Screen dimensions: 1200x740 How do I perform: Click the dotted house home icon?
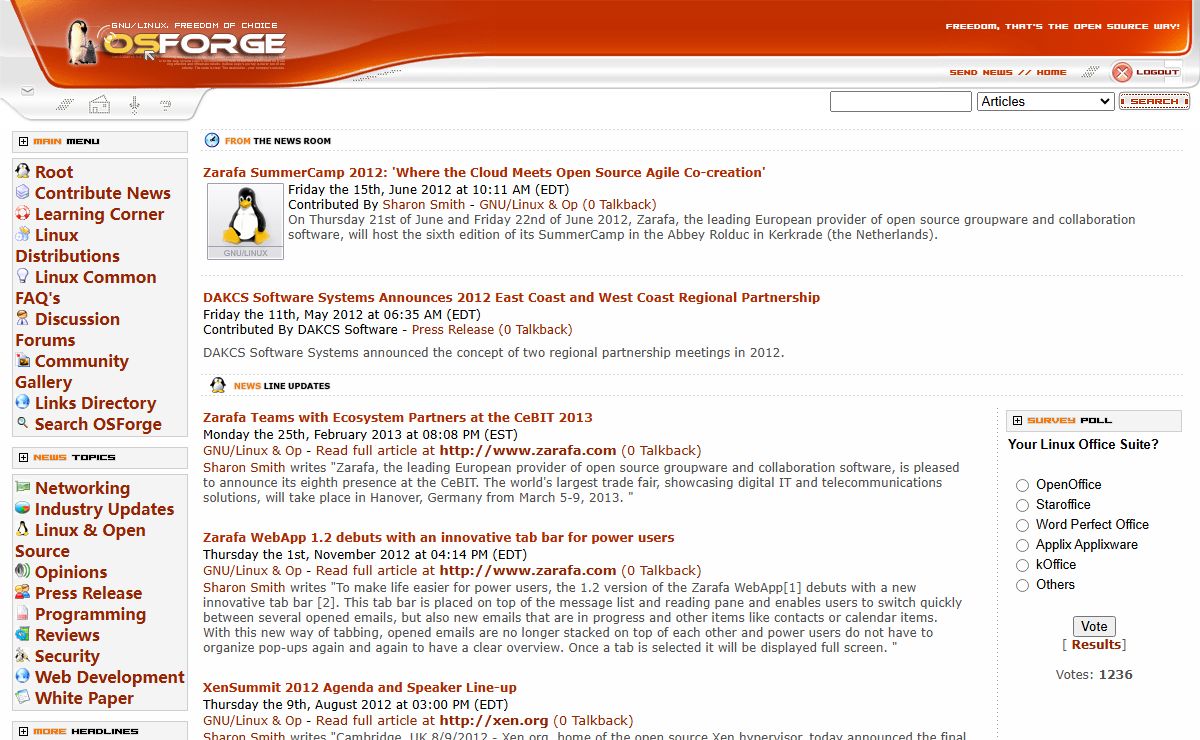coord(99,105)
